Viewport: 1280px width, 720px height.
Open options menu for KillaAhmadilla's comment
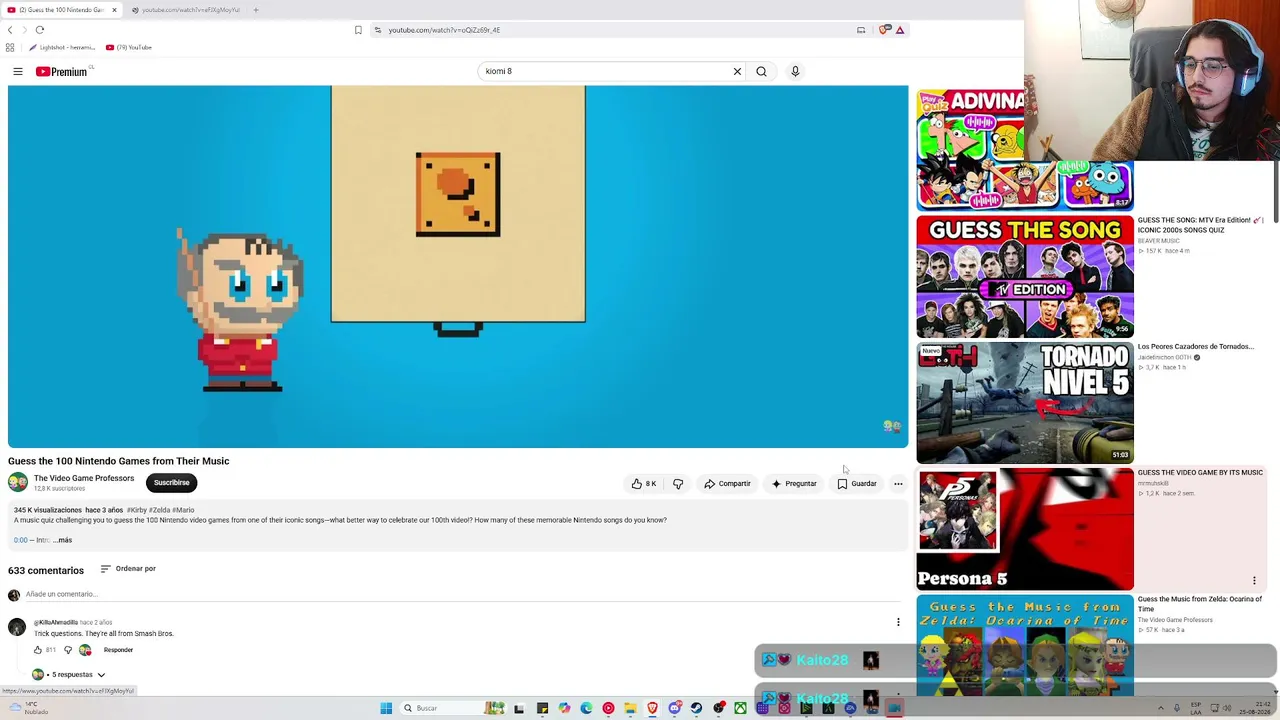click(x=898, y=622)
